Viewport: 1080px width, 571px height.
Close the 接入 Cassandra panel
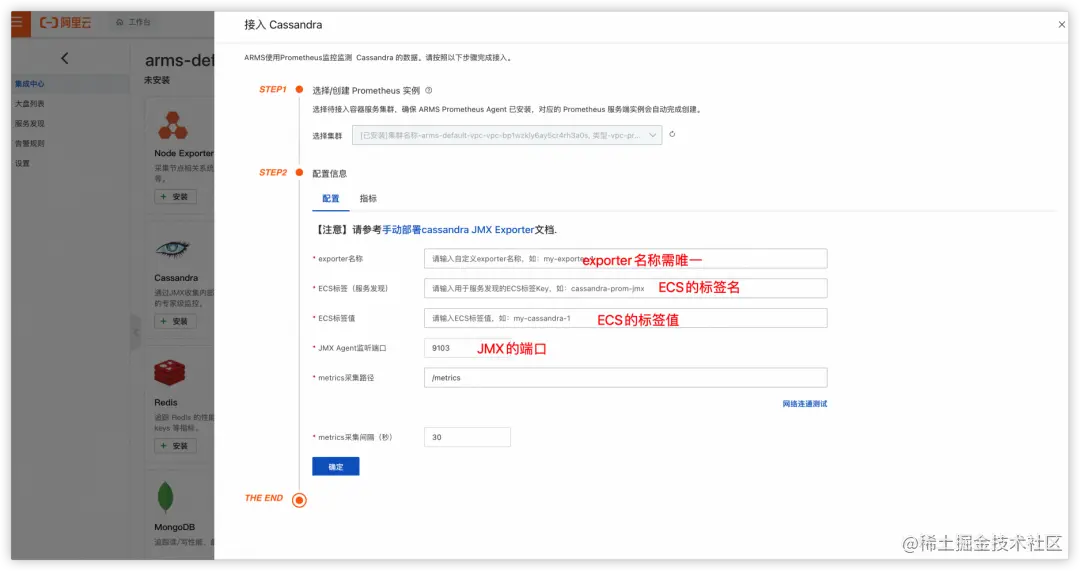1061,25
